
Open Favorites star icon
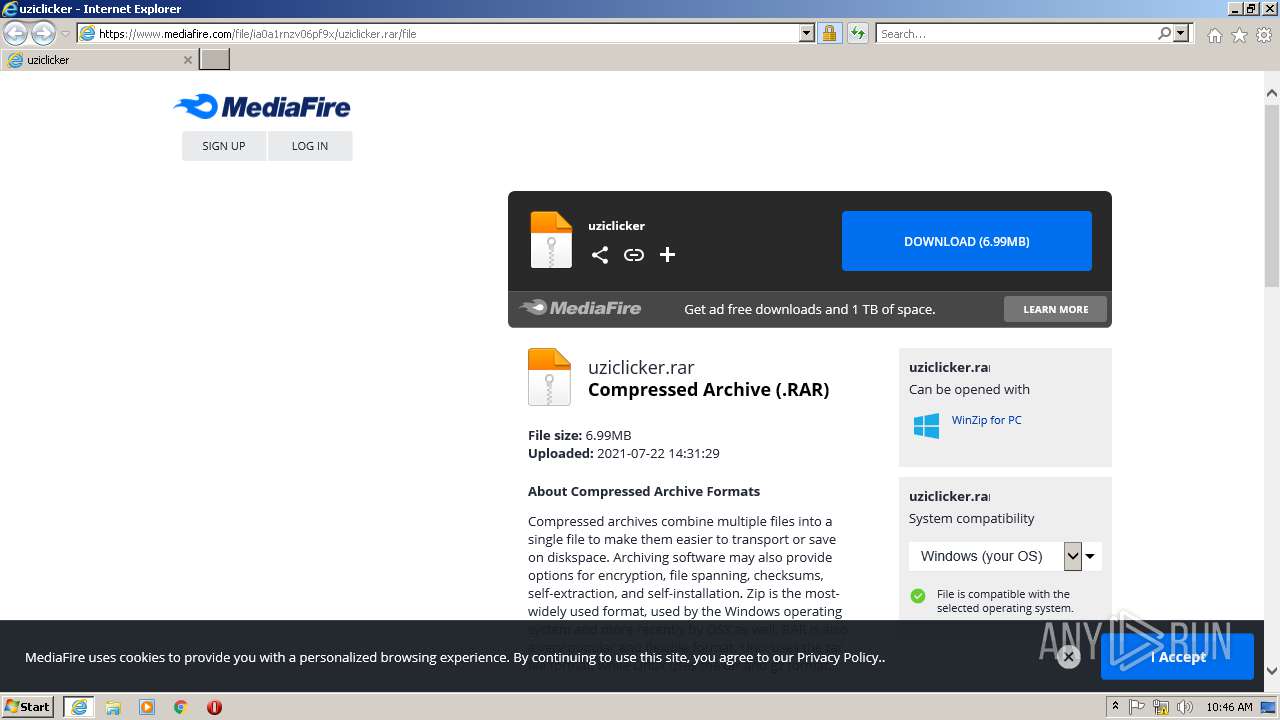pos(1239,35)
